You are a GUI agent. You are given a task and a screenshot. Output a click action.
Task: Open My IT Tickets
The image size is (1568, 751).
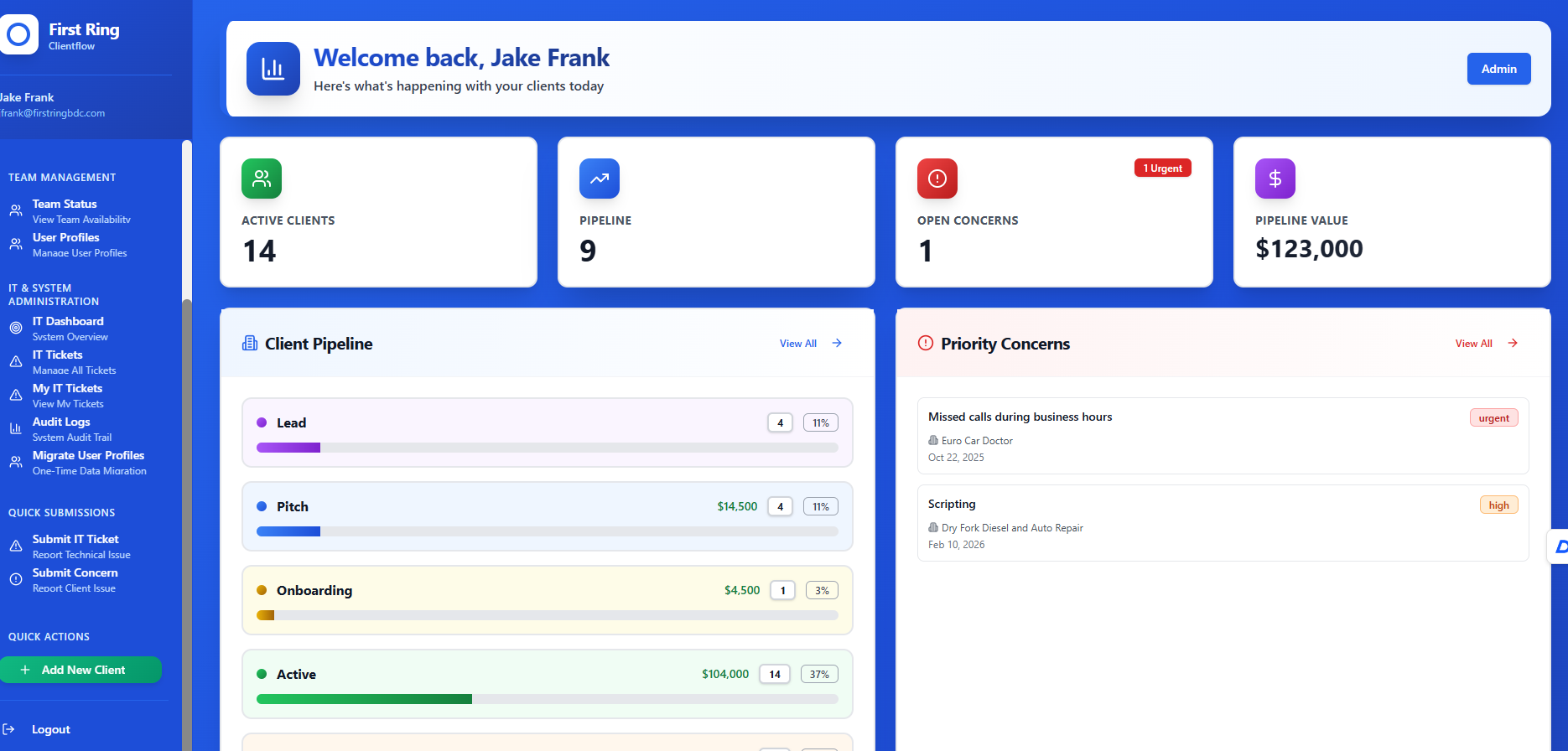[80, 395]
